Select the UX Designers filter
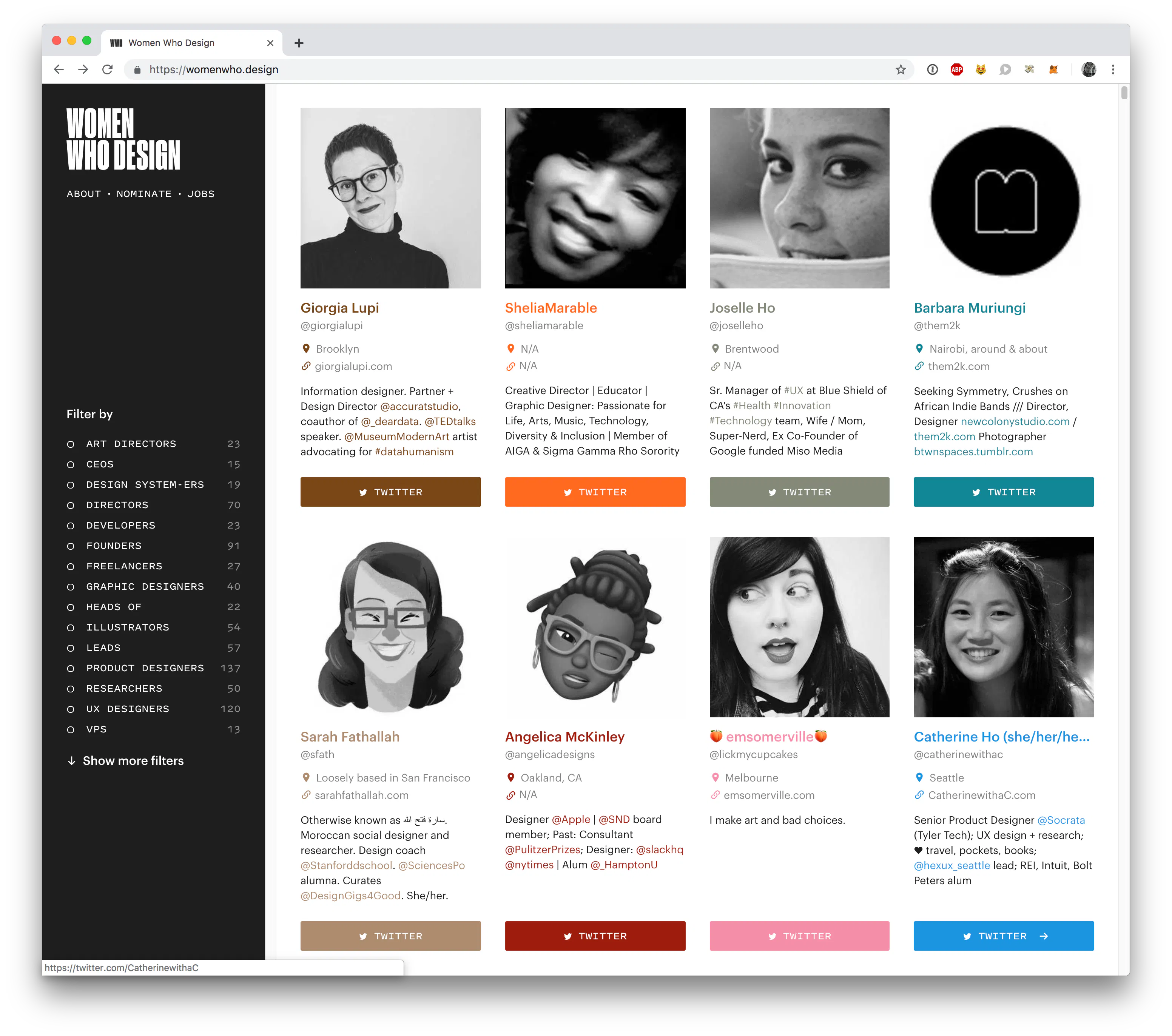The width and height of the screenshot is (1172, 1036). pos(153,709)
